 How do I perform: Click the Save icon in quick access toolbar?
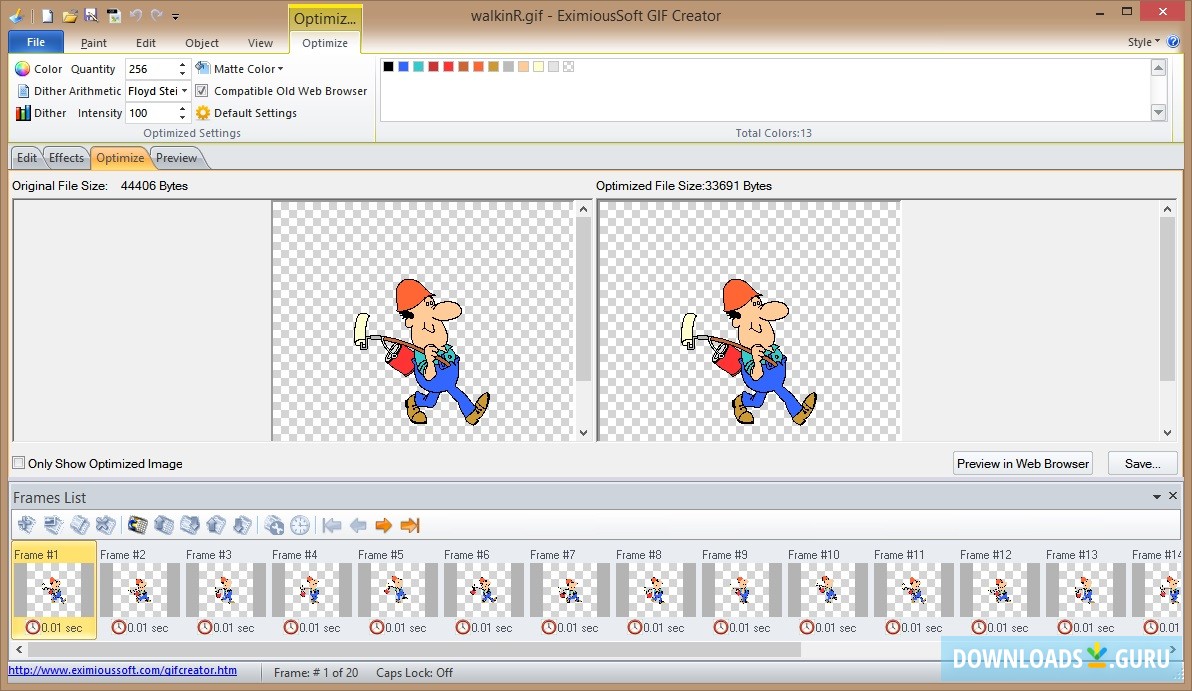(91, 16)
